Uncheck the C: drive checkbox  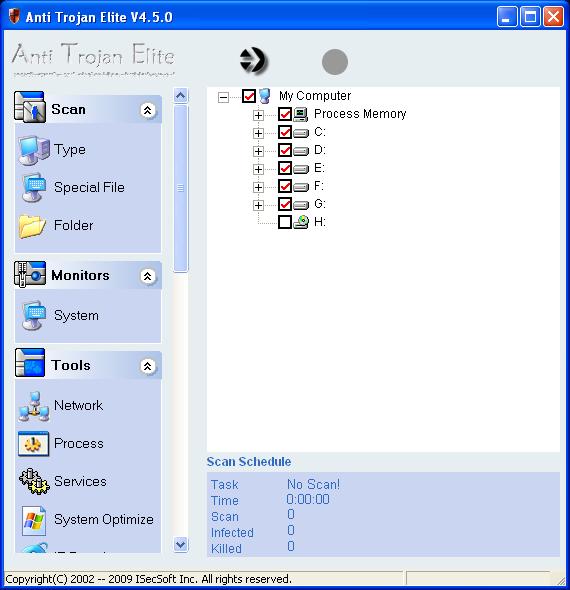(285, 132)
